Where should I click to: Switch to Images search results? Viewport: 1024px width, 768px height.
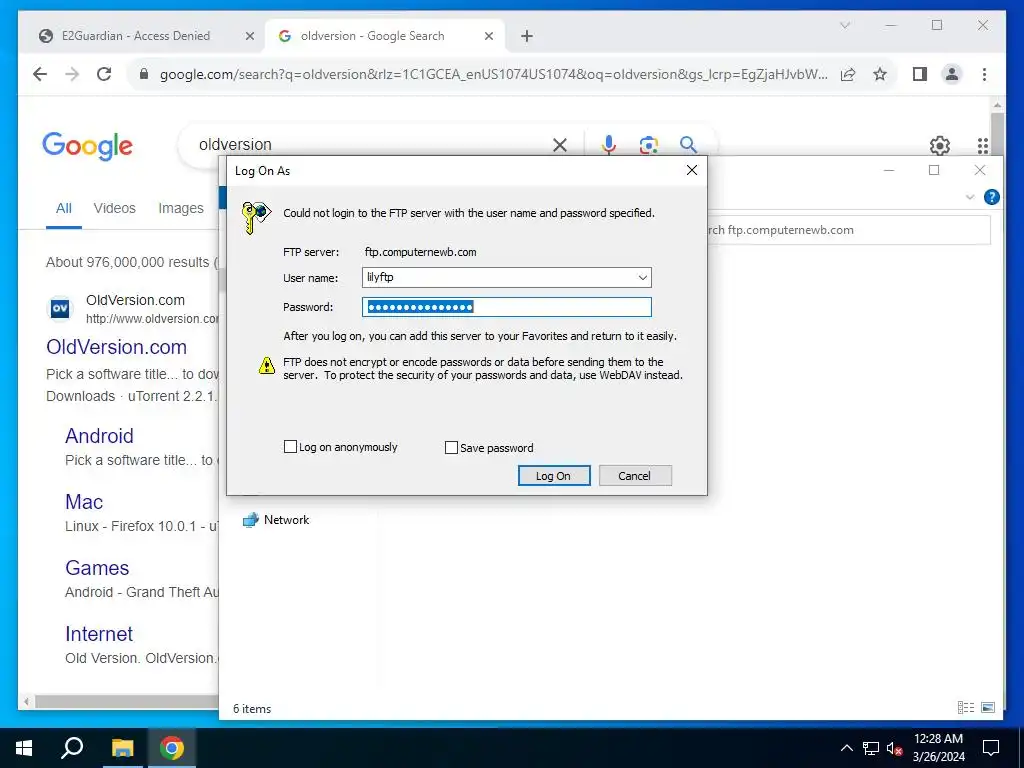(181, 208)
